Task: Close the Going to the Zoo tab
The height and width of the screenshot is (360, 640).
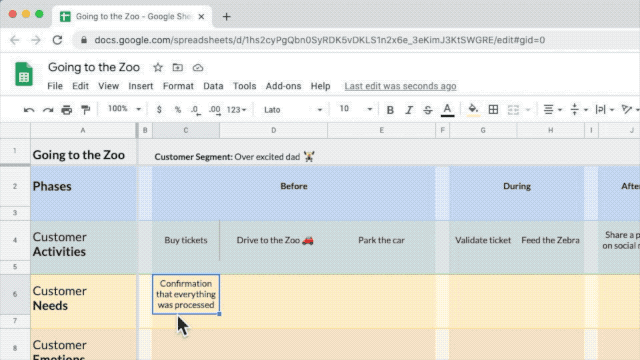Action: click(x=201, y=17)
